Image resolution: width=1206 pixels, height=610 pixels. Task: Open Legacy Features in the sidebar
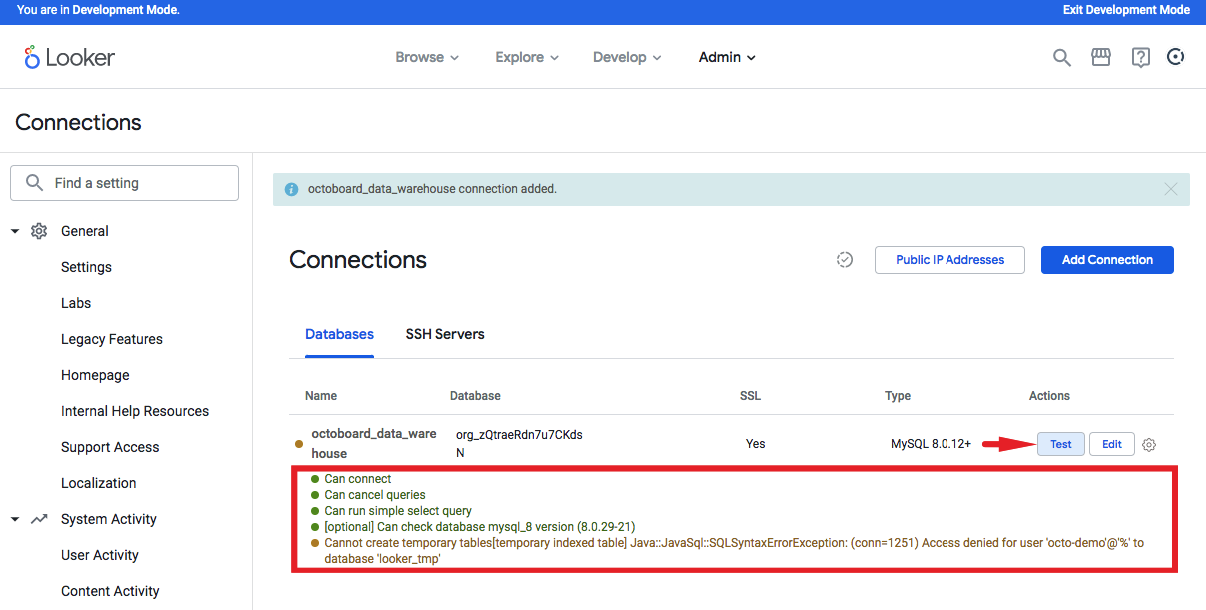coord(112,339)
